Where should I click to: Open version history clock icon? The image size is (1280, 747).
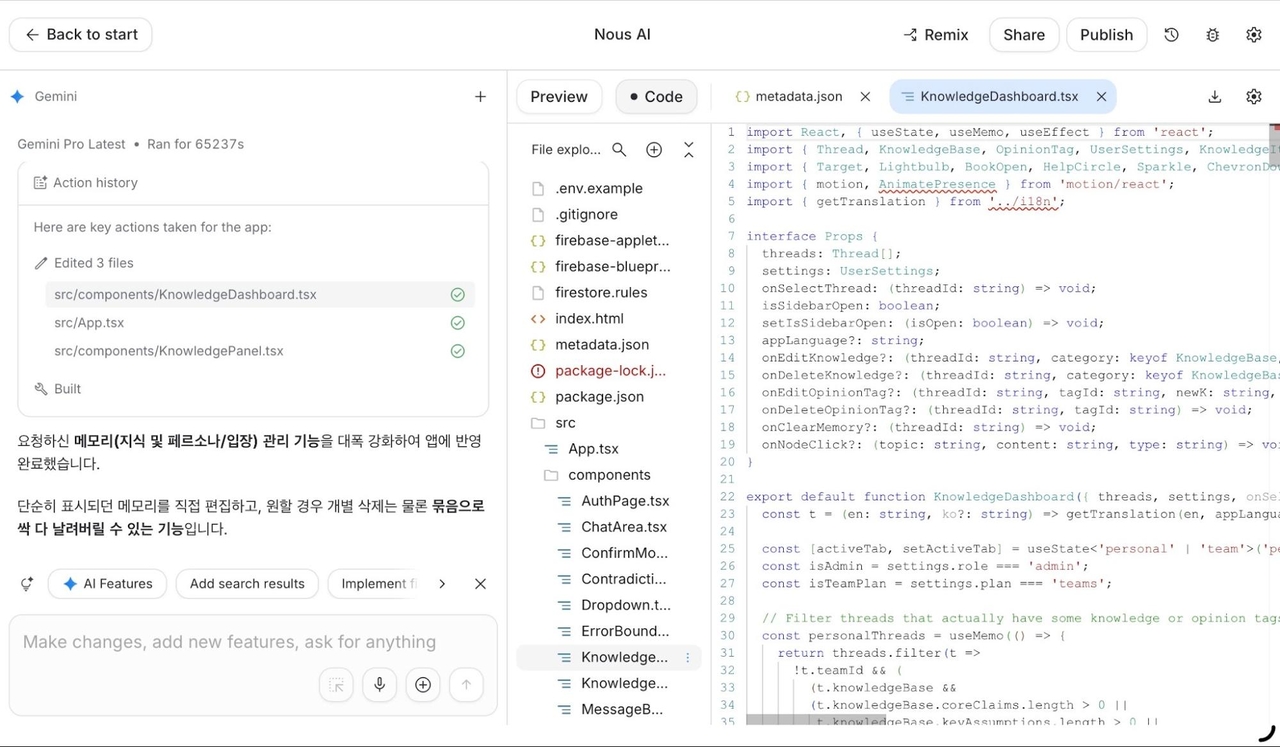[x=1172, y=35]
